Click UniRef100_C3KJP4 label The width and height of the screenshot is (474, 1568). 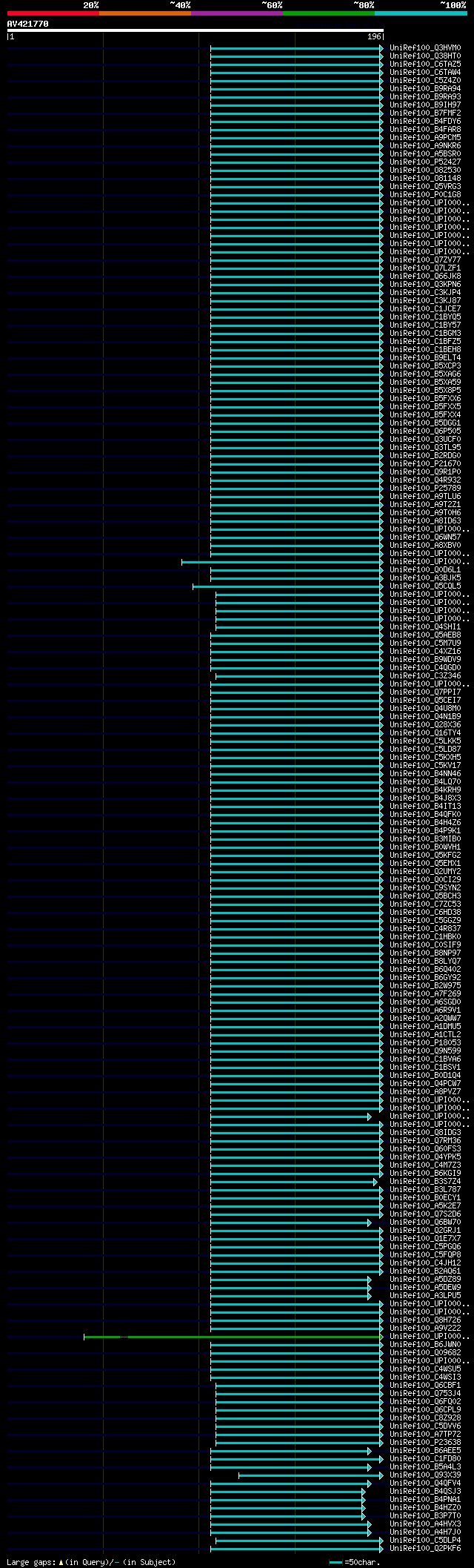[x=425, y=293]
